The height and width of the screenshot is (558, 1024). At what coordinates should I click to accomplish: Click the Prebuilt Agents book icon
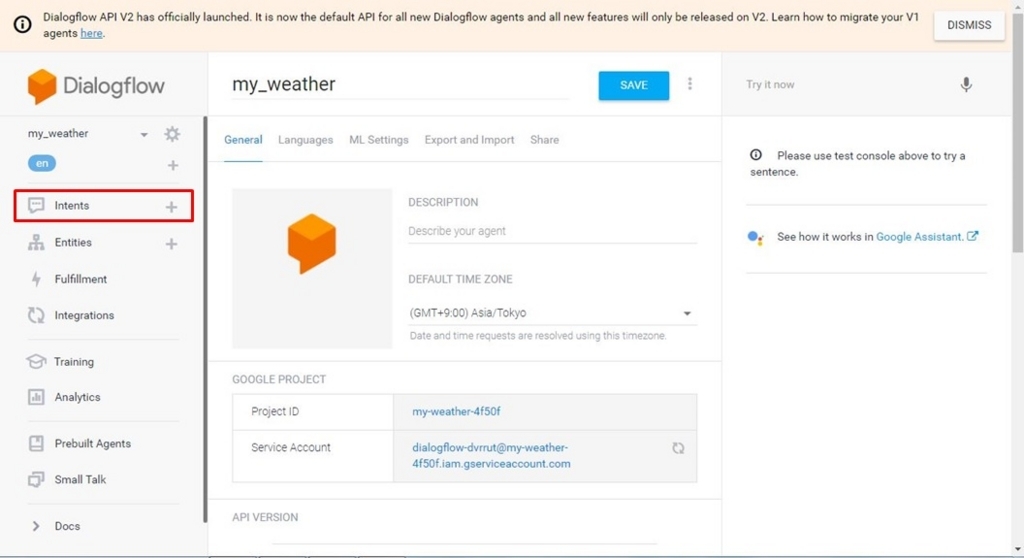click(36, 443)
